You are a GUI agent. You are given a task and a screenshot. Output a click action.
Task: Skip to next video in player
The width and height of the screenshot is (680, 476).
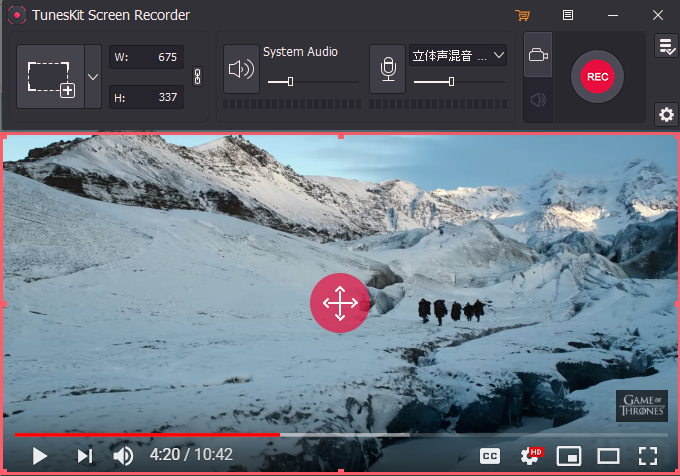click(x=85, y=456)
